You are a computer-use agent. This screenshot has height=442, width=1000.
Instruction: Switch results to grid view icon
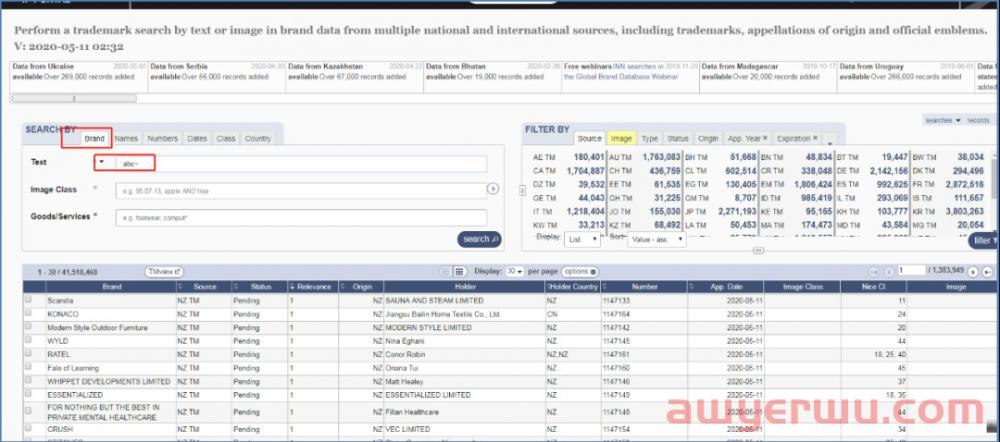460,272
